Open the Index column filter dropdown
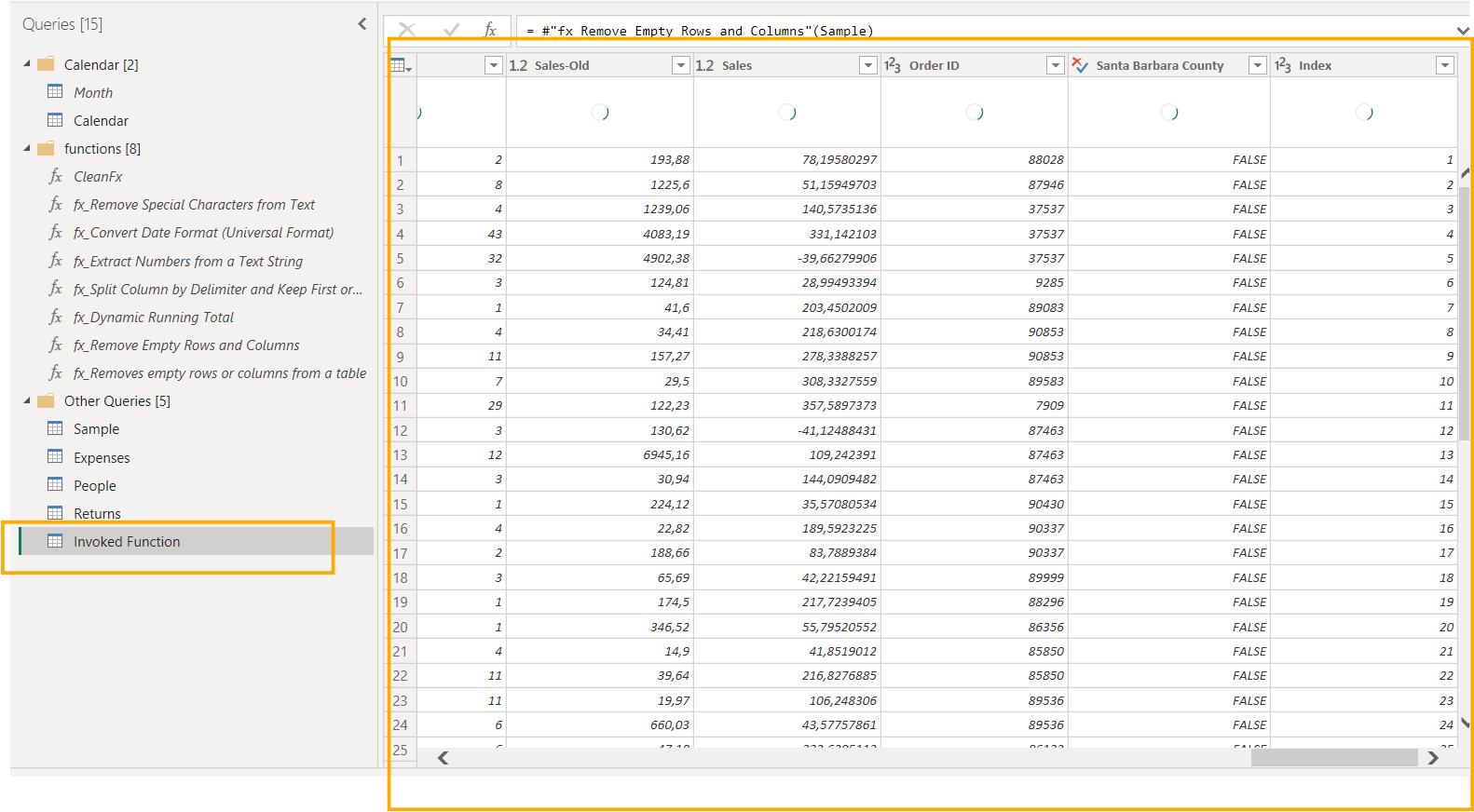Screen dimensions: 1474x812 point(1445,65)
